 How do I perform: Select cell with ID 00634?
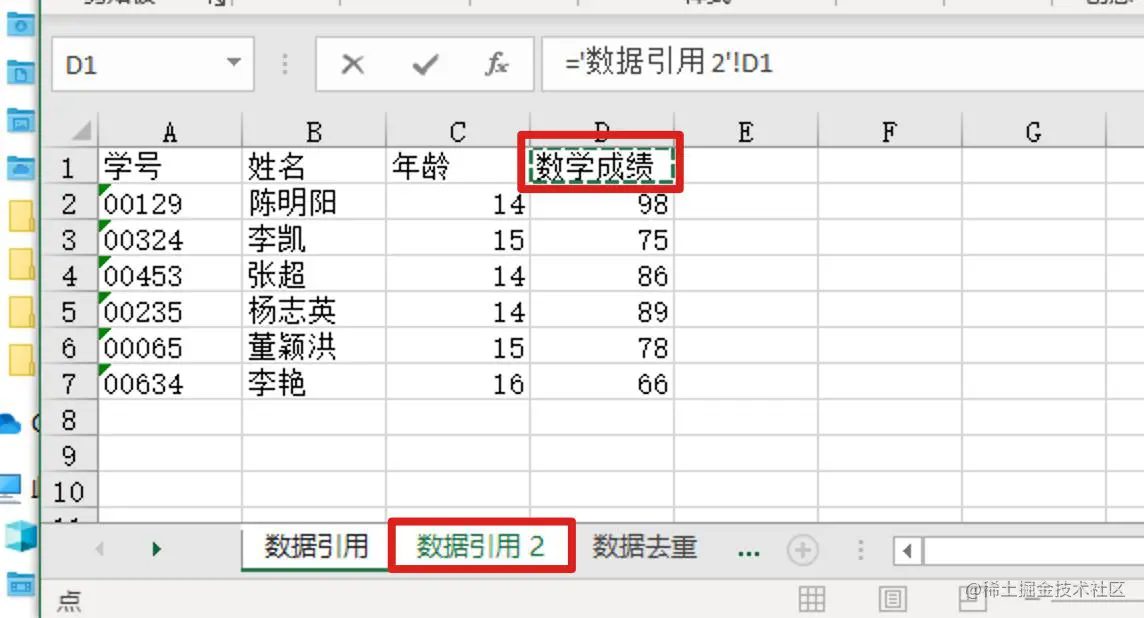click(x=169, y=383)
